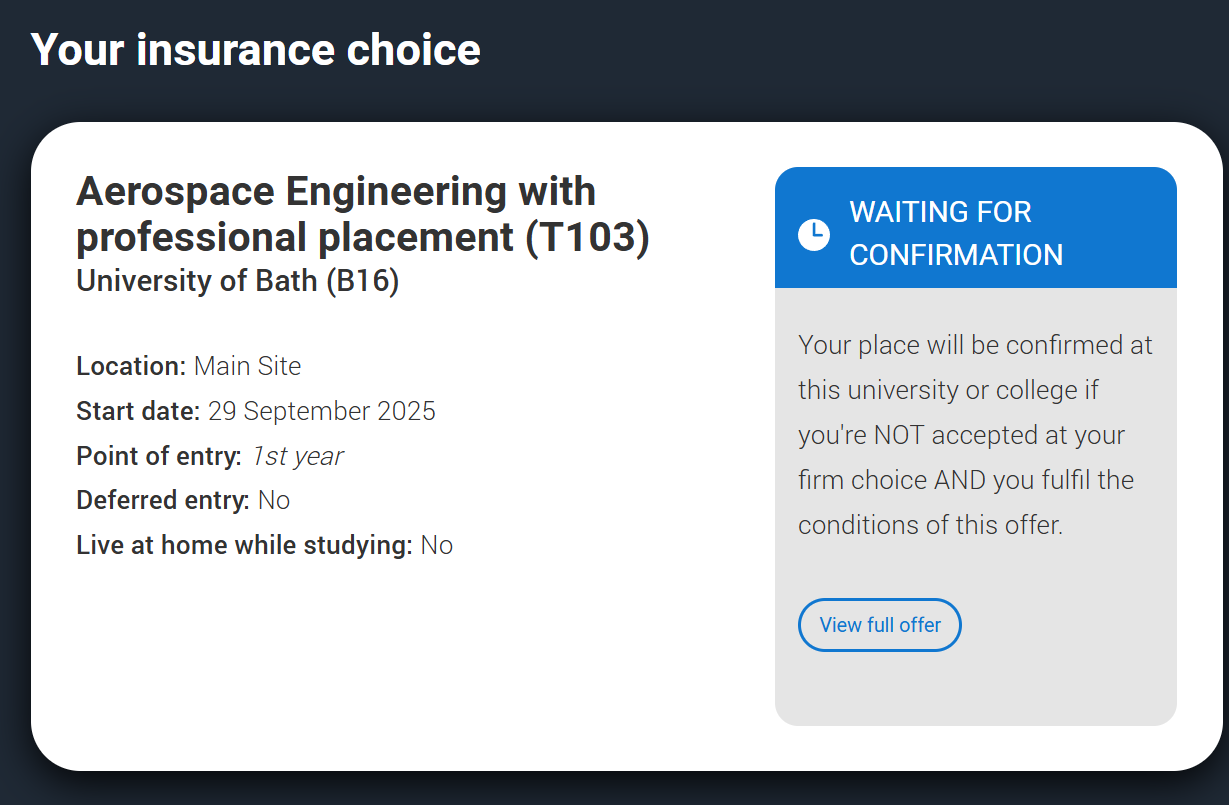The height and width of the screenshot is (805, 1229).
Task: Click the Main Site location value
Action: pos(248,366)
